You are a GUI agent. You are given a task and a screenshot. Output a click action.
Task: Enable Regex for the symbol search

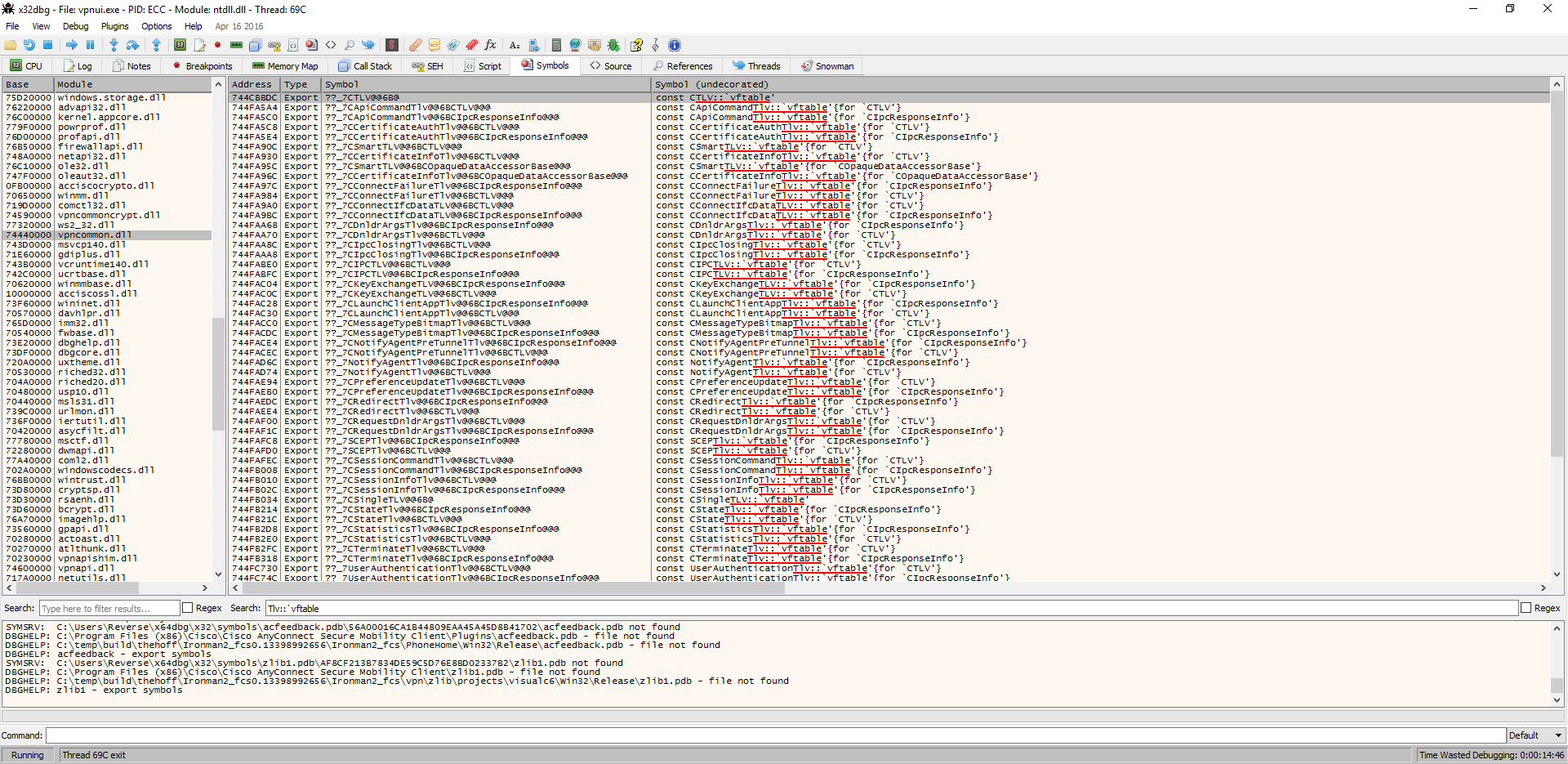[1526, 608]
